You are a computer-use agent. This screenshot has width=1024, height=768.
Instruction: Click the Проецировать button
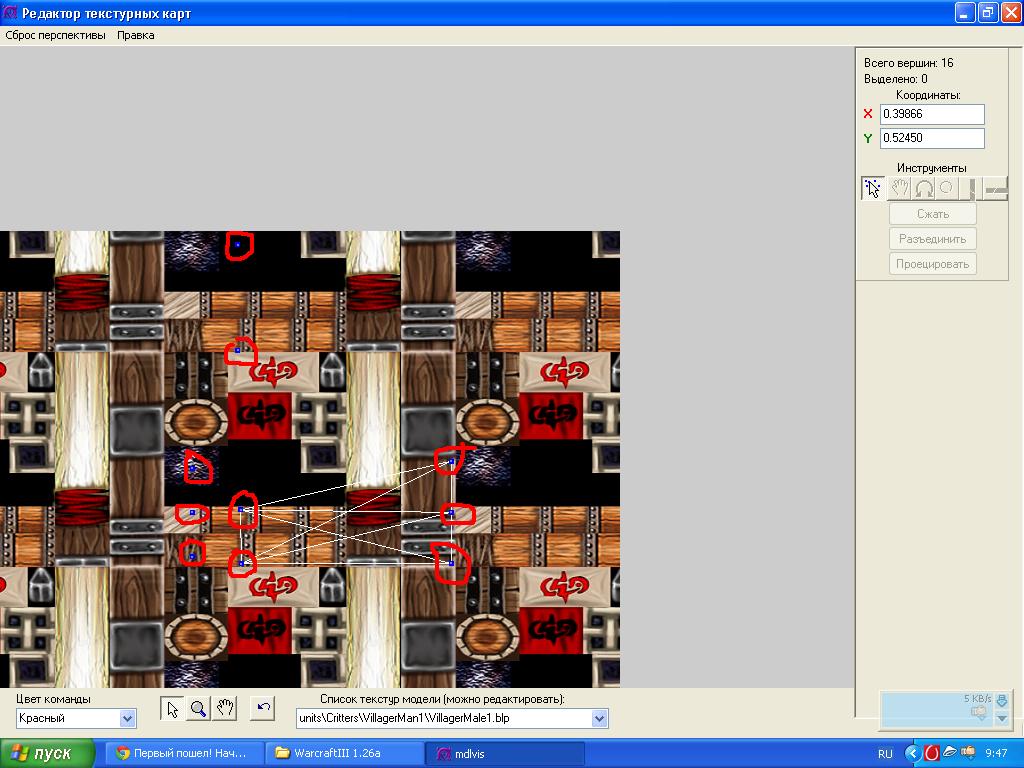click(x=933, y=264)
